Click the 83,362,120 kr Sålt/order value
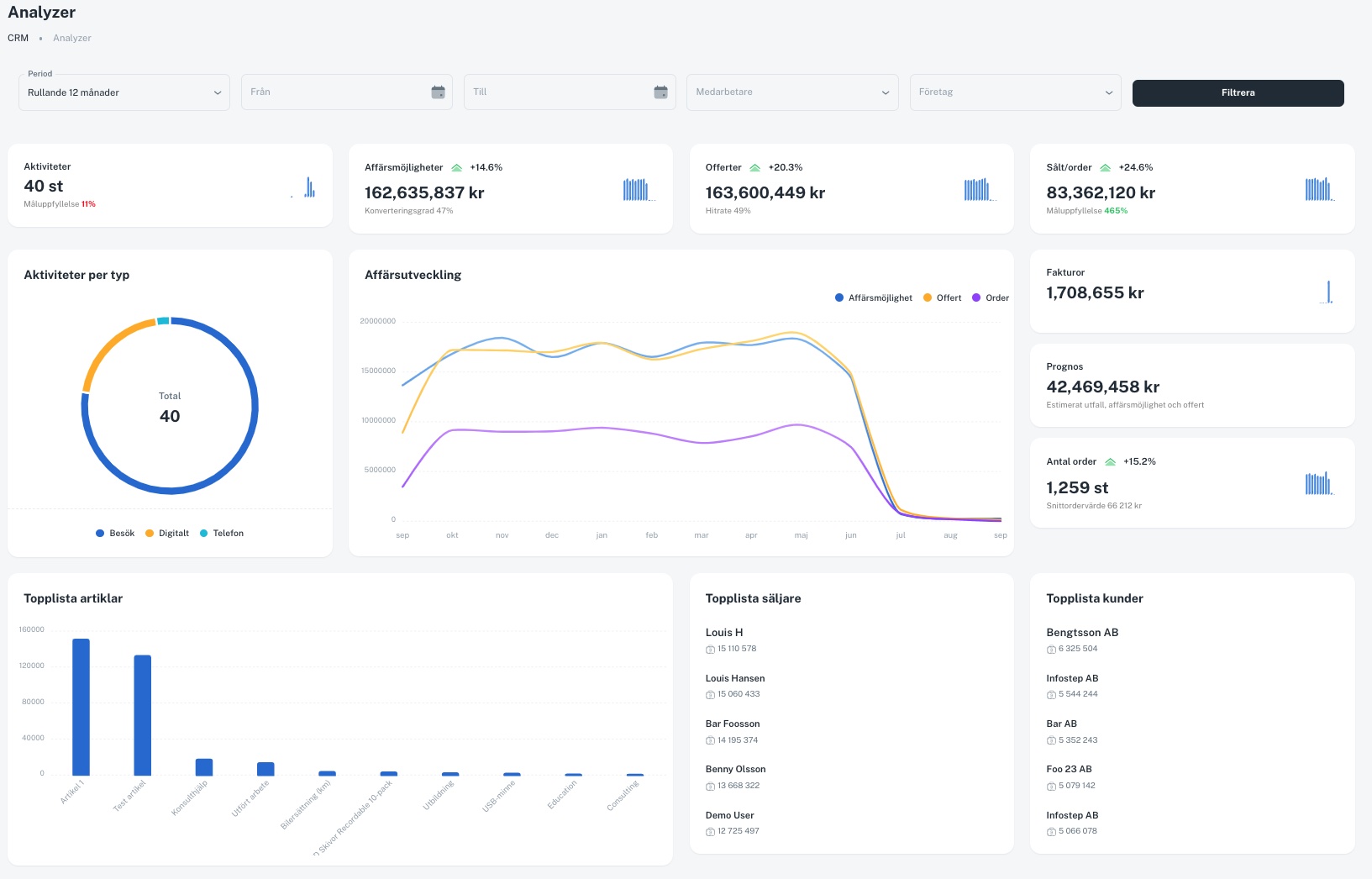The width and height of the screenshot is (1372, 879). tap(1101, 193)
